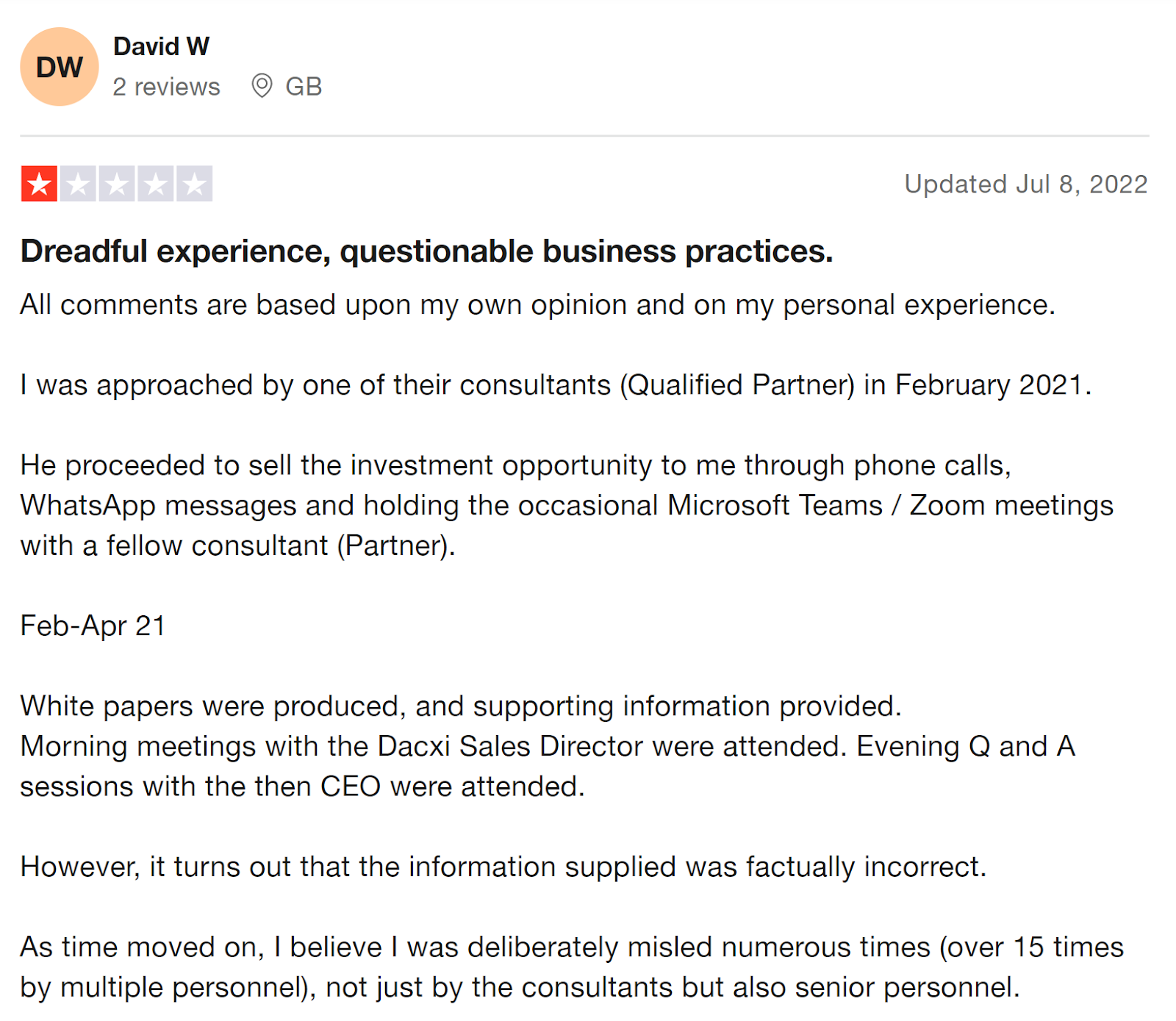Click the "All comments are based" sentence
The width and height of the screenshot is (1176, 1021).
(x=537, y=304)
